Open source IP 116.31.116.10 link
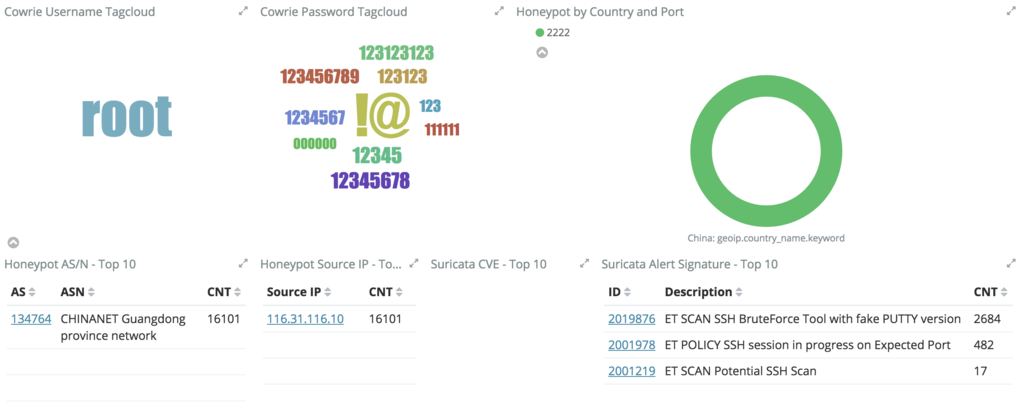This screenshot has height=403, width=1024. point(305,319)
